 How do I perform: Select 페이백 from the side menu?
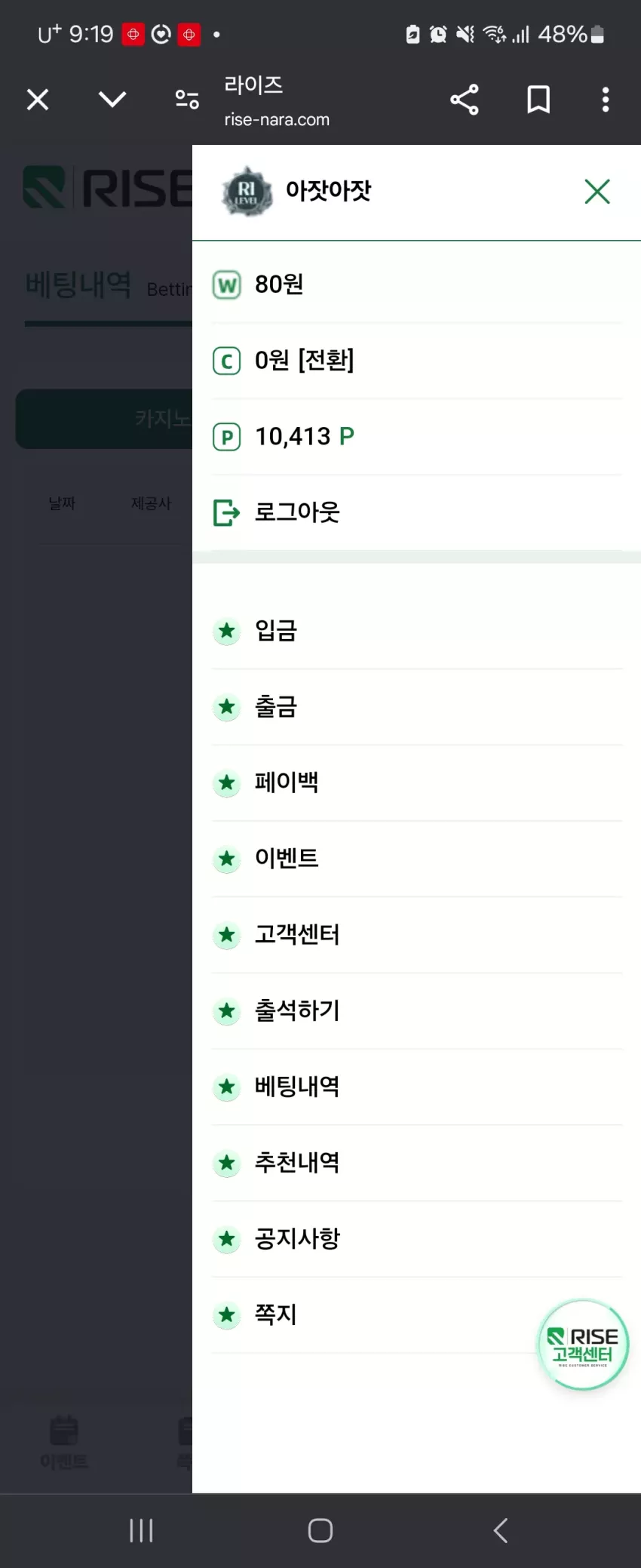pos(416,783)
